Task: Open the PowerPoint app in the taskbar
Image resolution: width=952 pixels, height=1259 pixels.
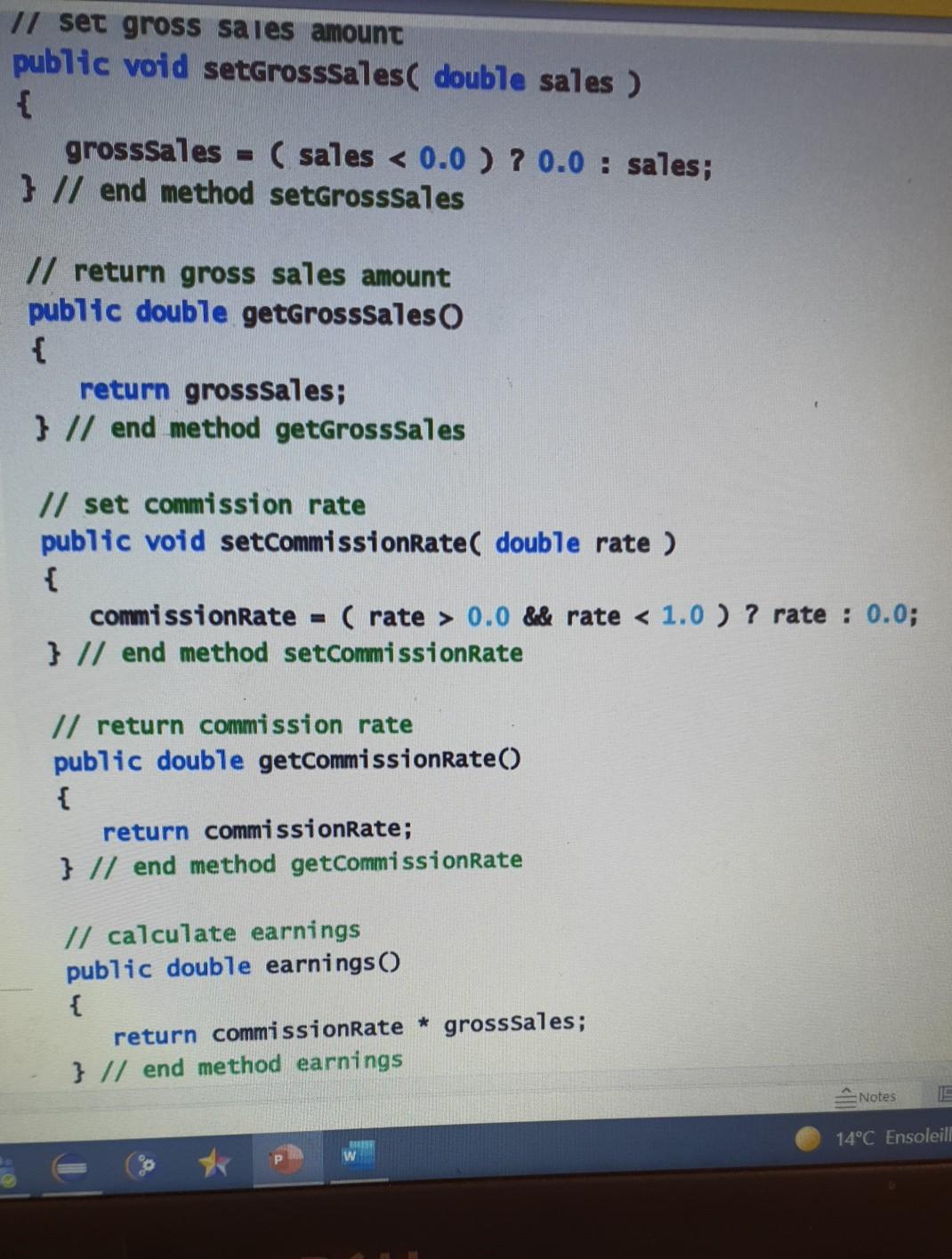Action: click(285, 1158)
